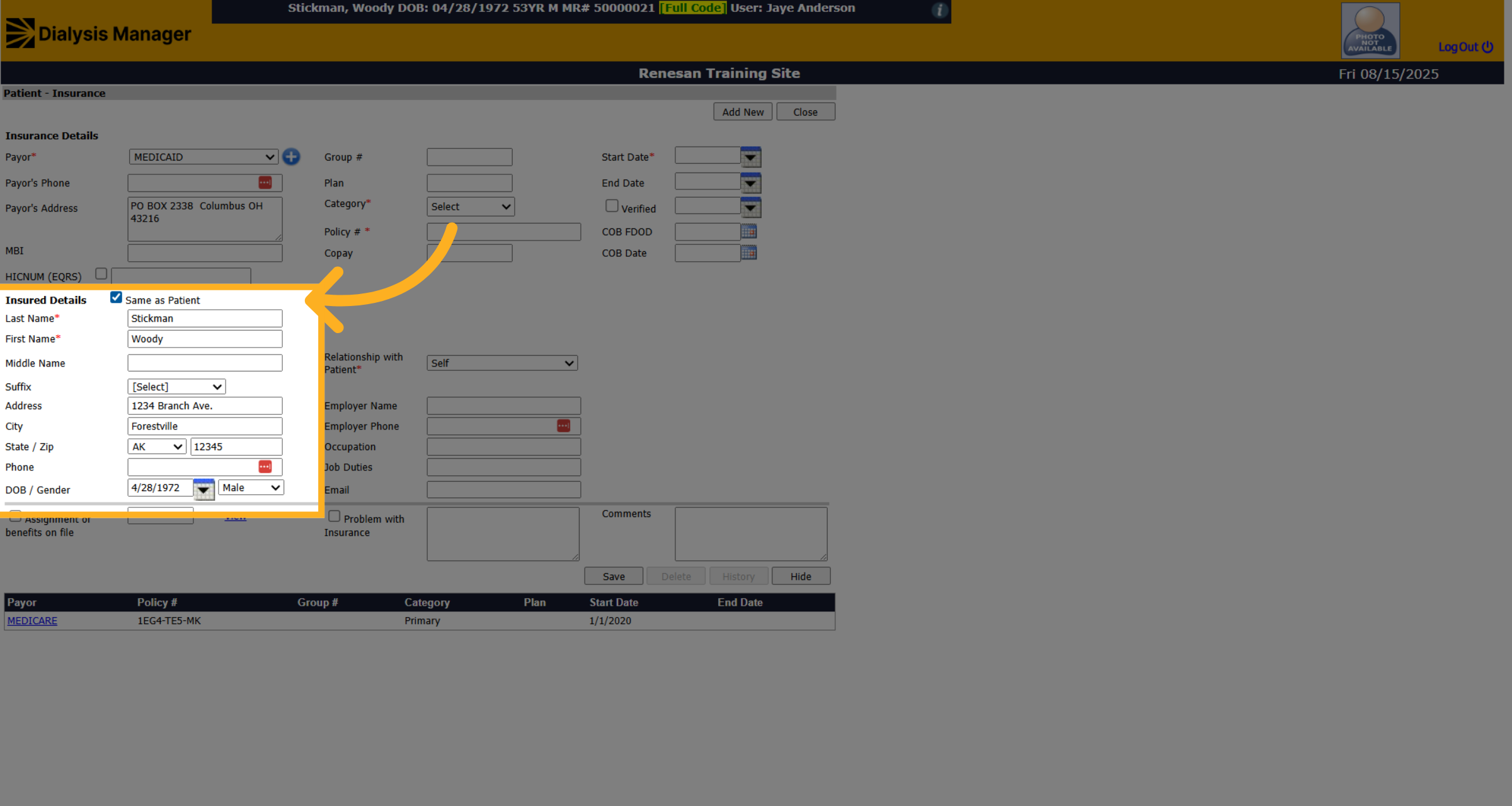The width and height of the screenshot is (1512, 806).
Task: Click the Policy # input field
Action: coord(503,232)
